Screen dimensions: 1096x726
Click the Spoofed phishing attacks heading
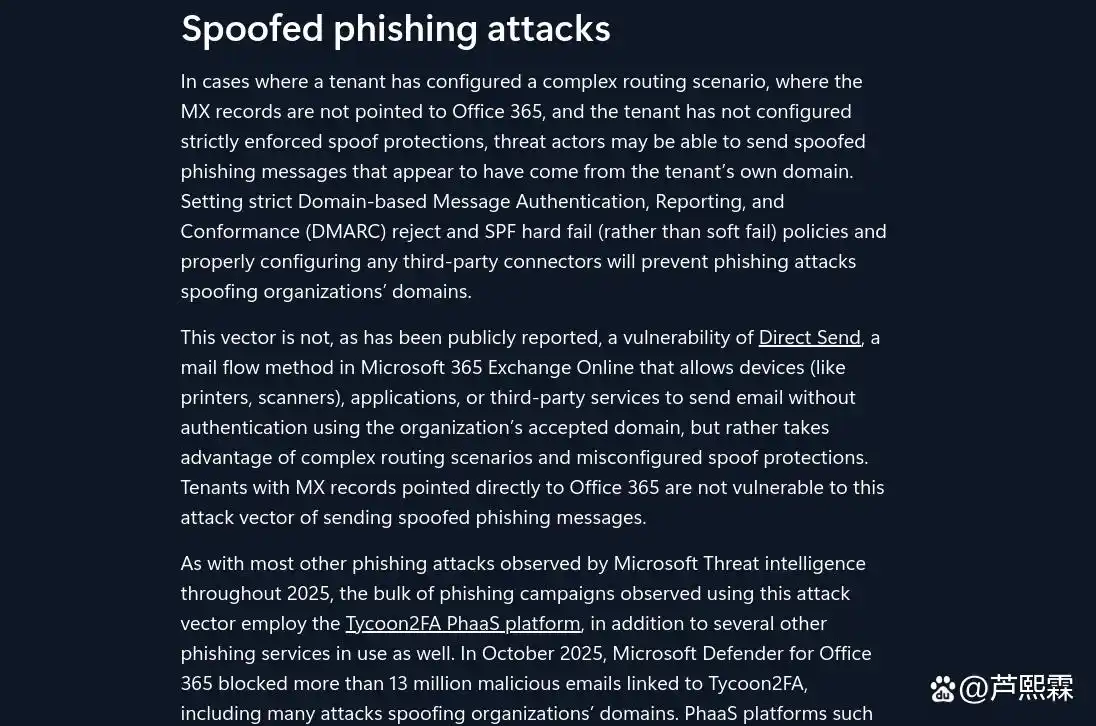coord(396,29)
